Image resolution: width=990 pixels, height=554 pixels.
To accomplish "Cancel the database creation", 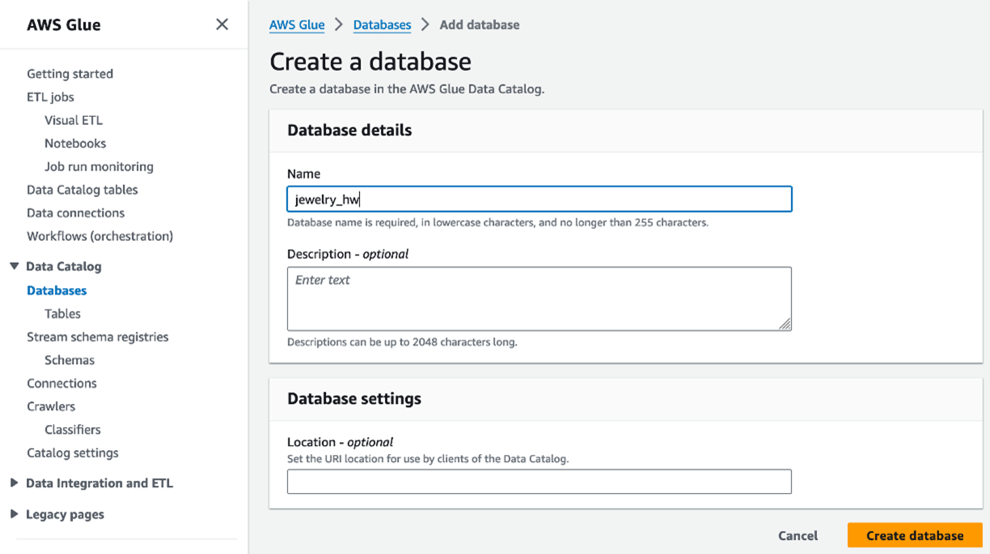I will tap(797, 536).
